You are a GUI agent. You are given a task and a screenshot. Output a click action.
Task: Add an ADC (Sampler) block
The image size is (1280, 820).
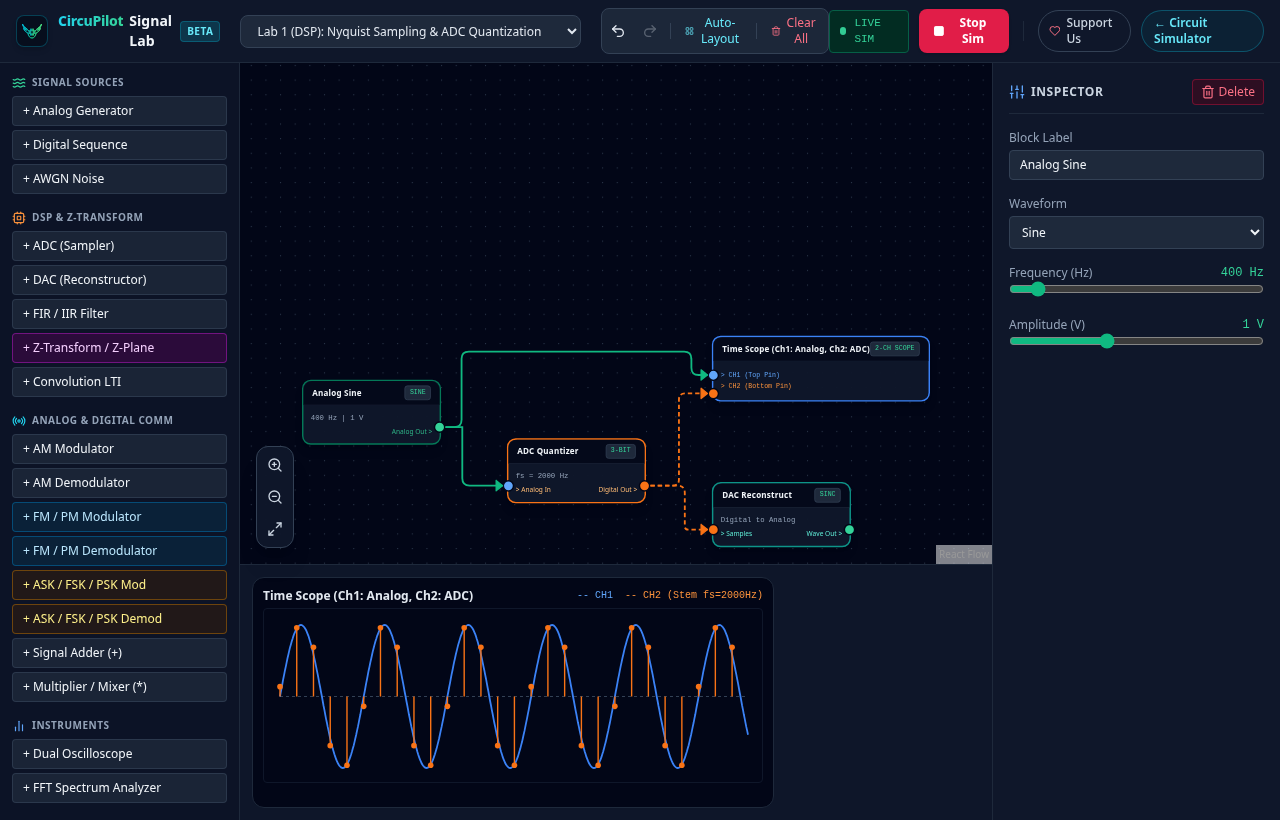pos(119,246)
